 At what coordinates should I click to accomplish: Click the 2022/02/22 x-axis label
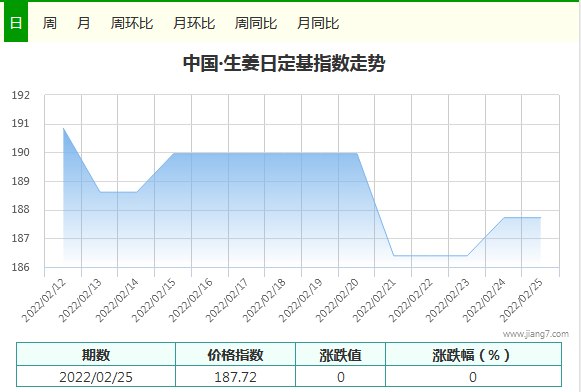[411, 301]
